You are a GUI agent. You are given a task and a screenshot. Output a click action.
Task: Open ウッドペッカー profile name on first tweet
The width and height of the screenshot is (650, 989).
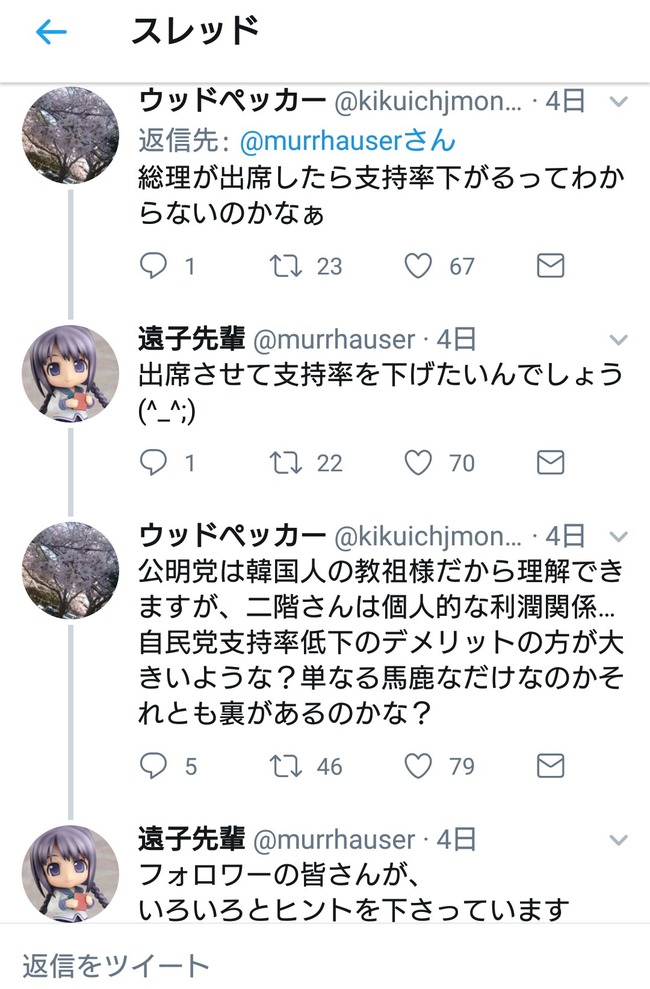point(230,101)
